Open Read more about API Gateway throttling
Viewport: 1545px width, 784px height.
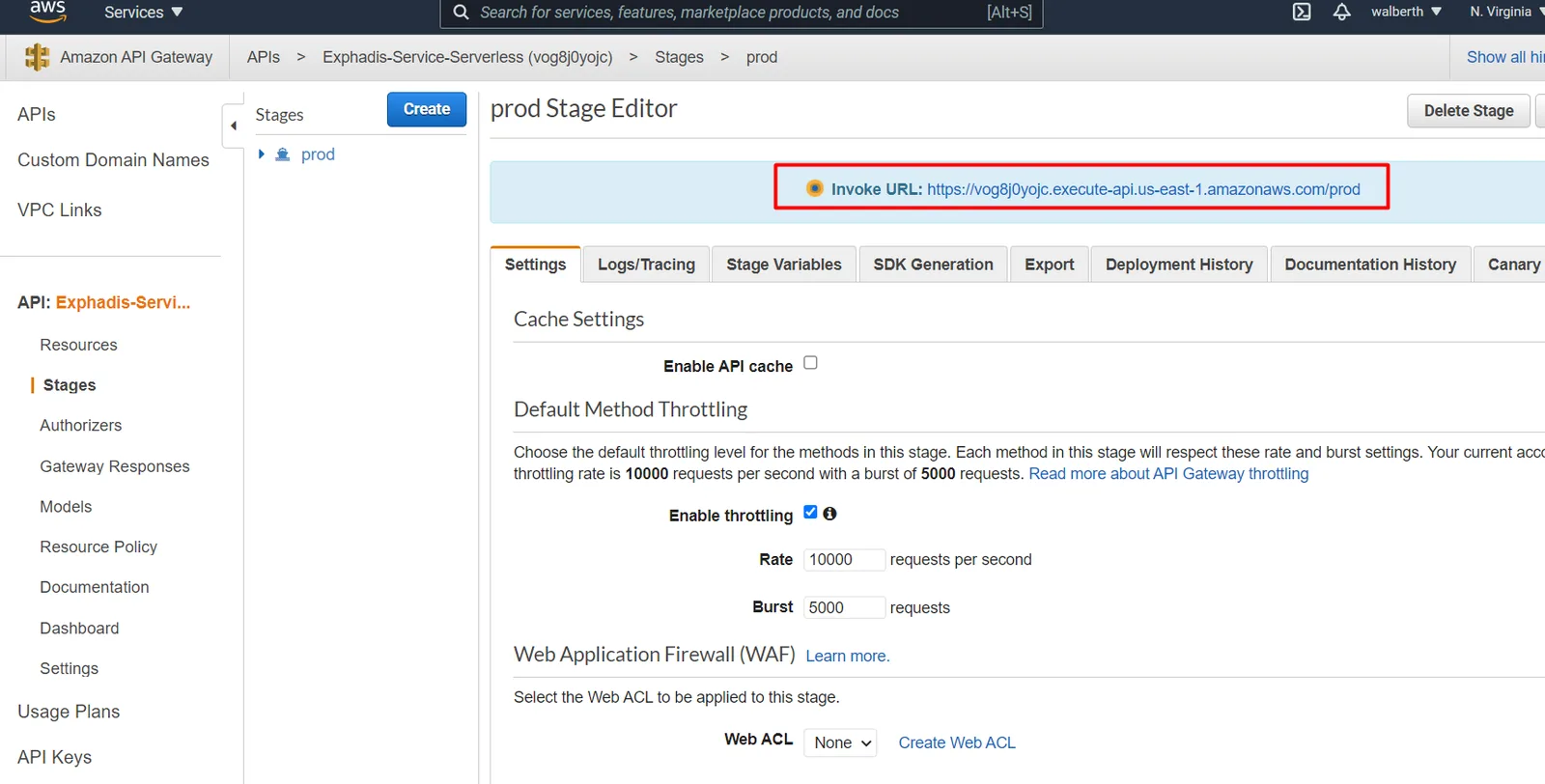(1168, 474)
